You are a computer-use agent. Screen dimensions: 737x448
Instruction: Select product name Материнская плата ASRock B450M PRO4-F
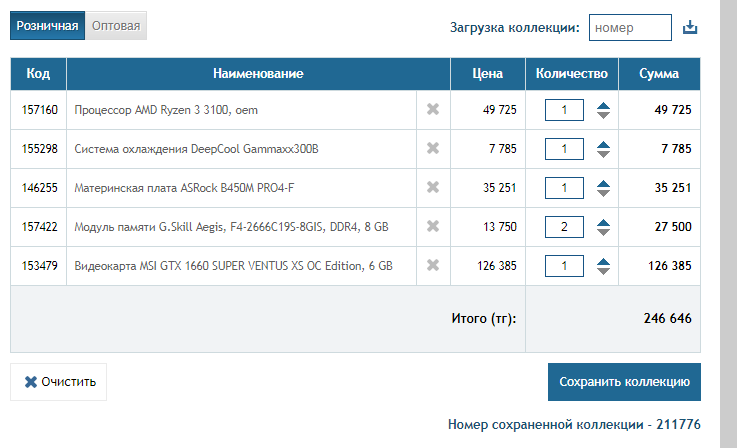184,188
